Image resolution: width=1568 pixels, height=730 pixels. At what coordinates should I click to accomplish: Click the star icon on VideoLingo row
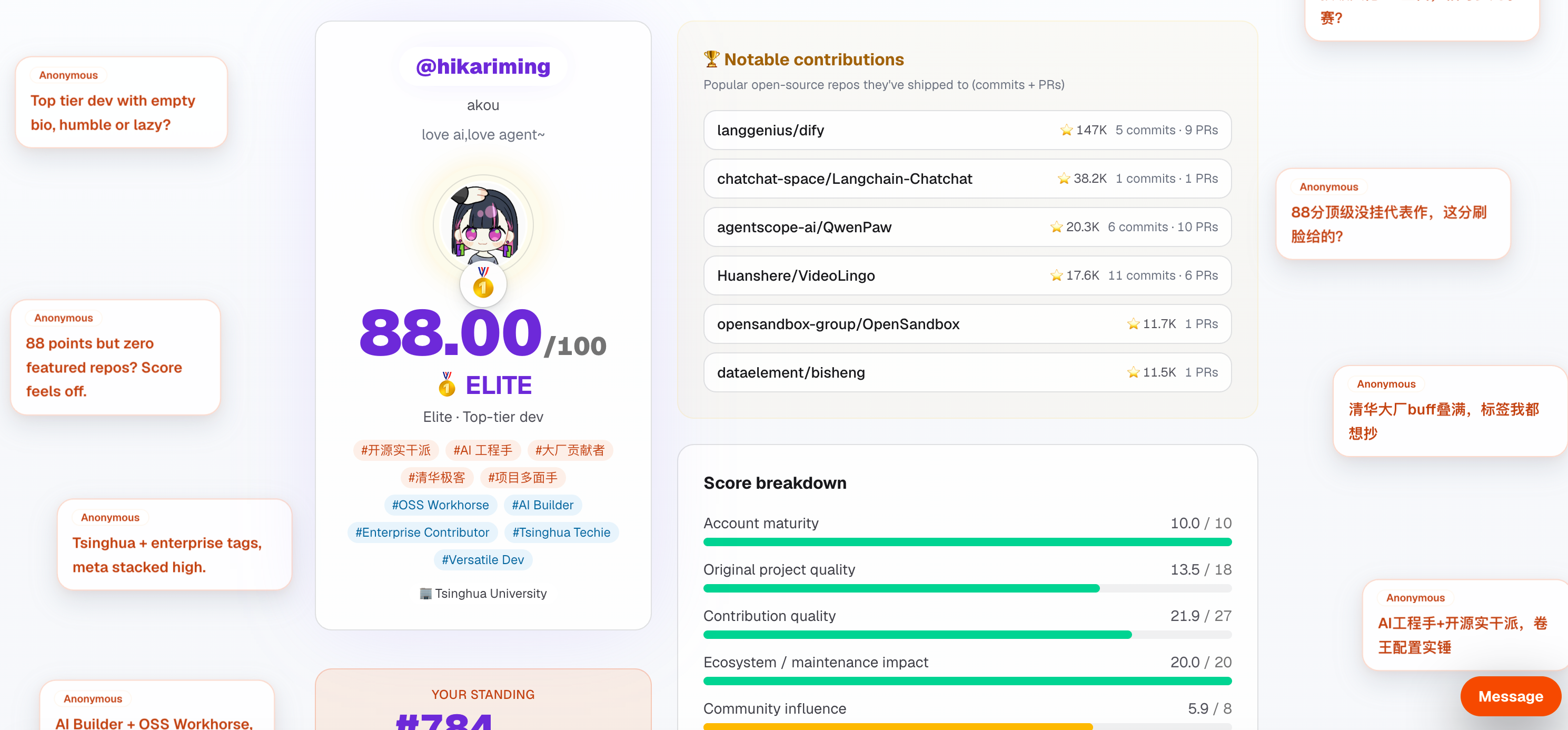(1056, 275)
